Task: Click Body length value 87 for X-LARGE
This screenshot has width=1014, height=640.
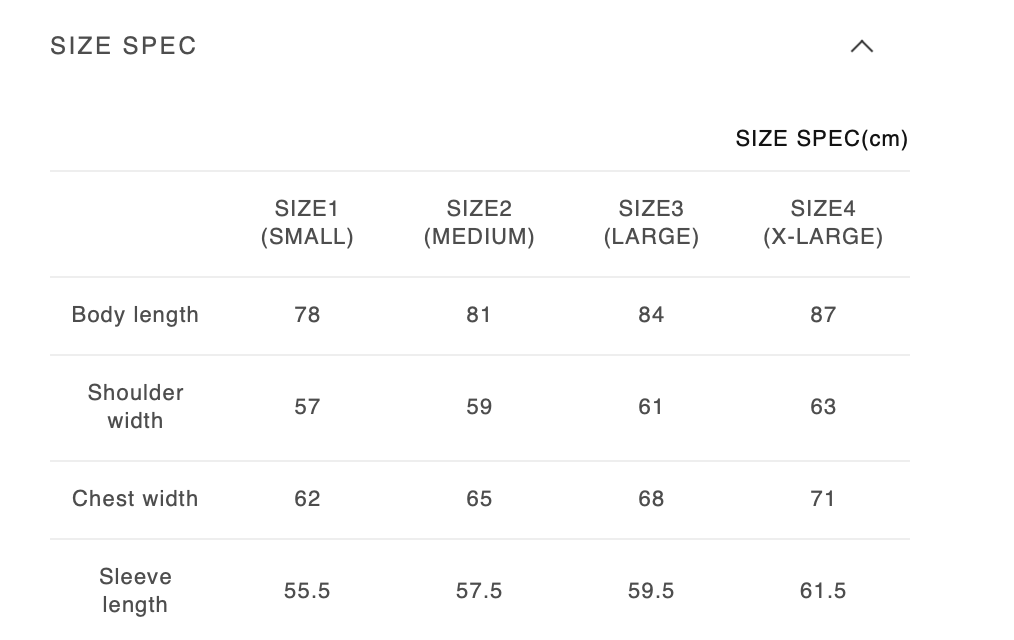Action: (823, 315)
